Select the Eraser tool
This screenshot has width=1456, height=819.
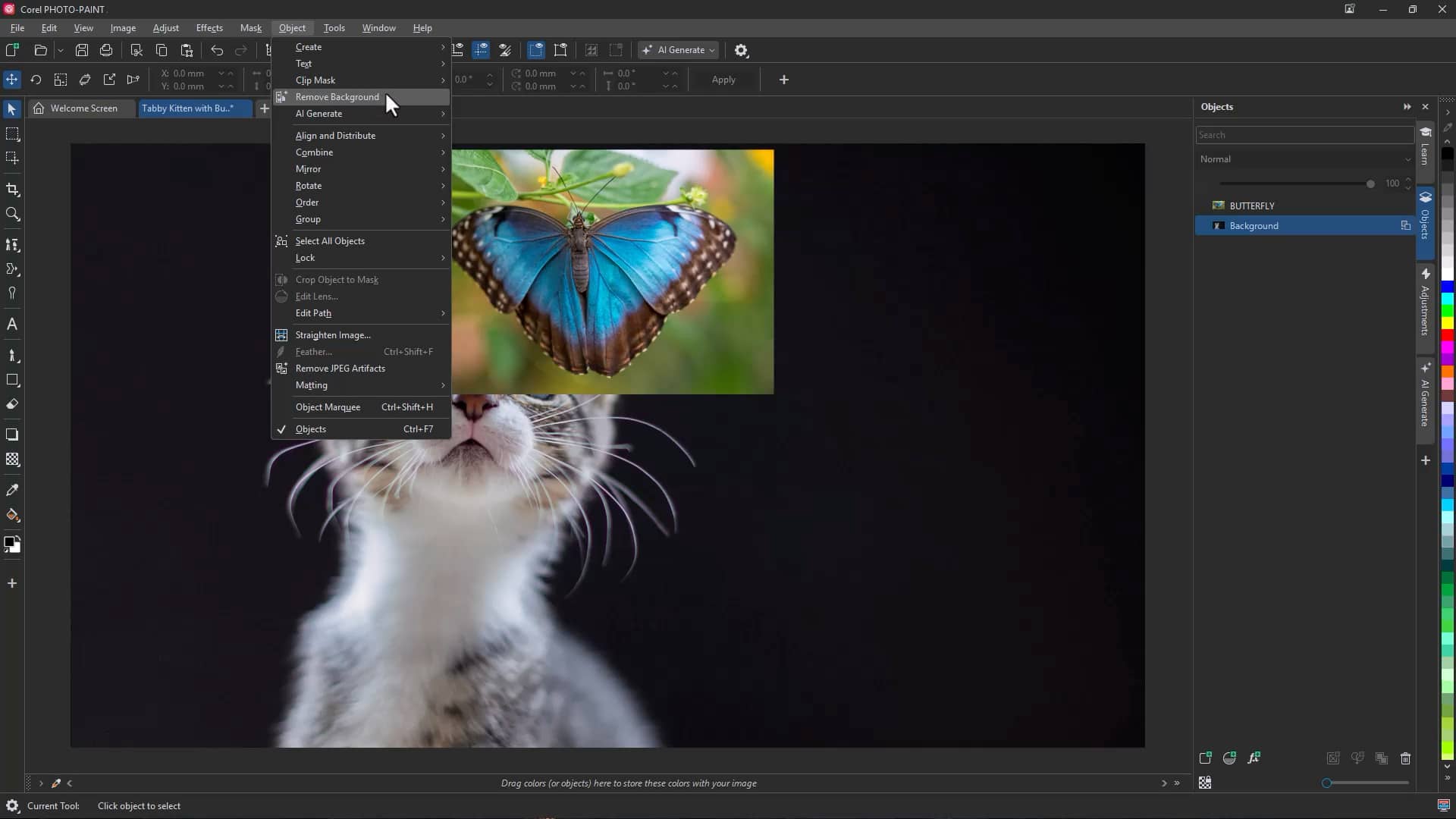click(x=12, y=404)
